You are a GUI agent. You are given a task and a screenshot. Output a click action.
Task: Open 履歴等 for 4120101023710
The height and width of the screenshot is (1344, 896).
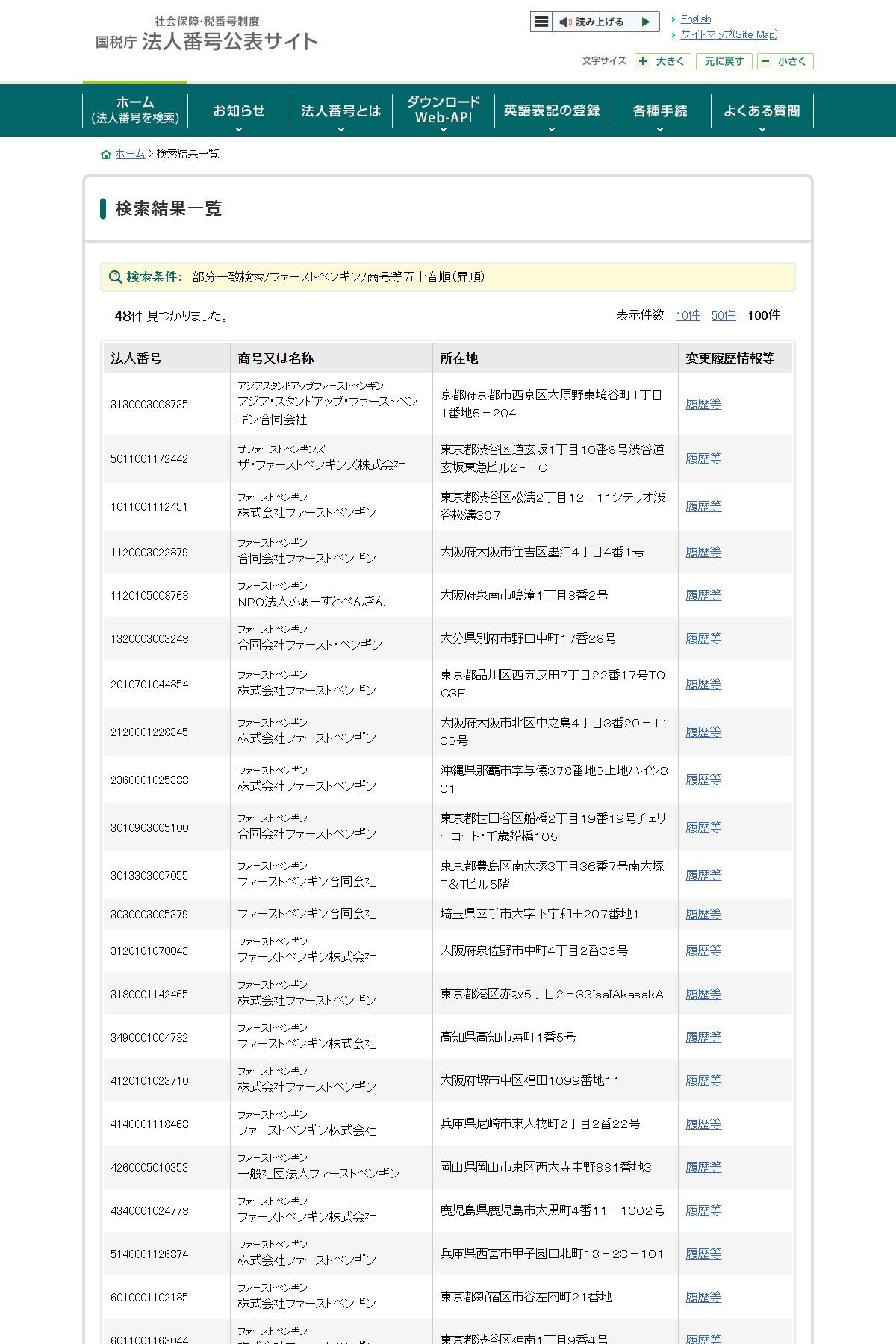(x=704, y=1080)
